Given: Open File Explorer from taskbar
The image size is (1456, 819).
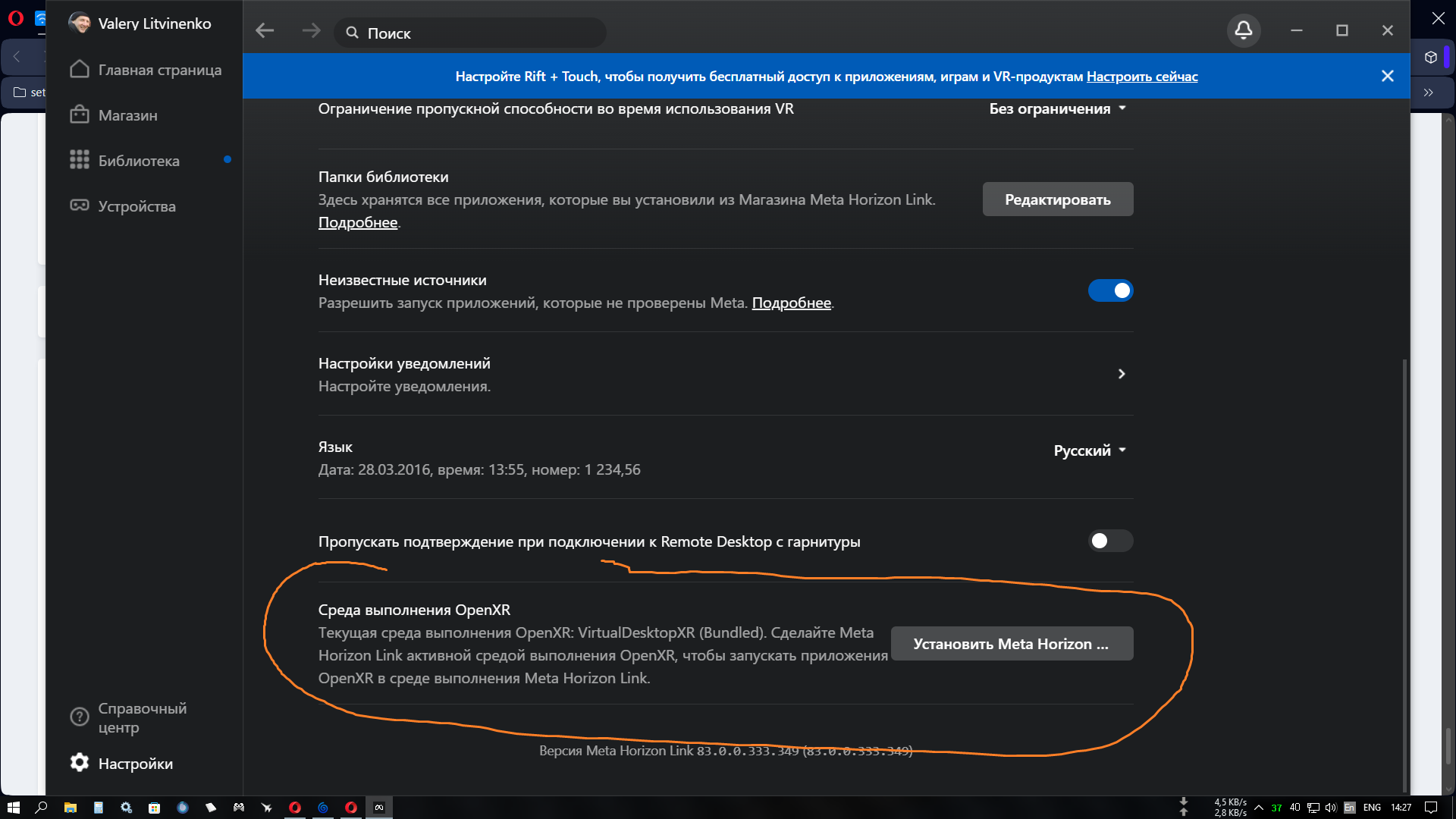Looking at the screenshot, I should [x=70, y=808].
